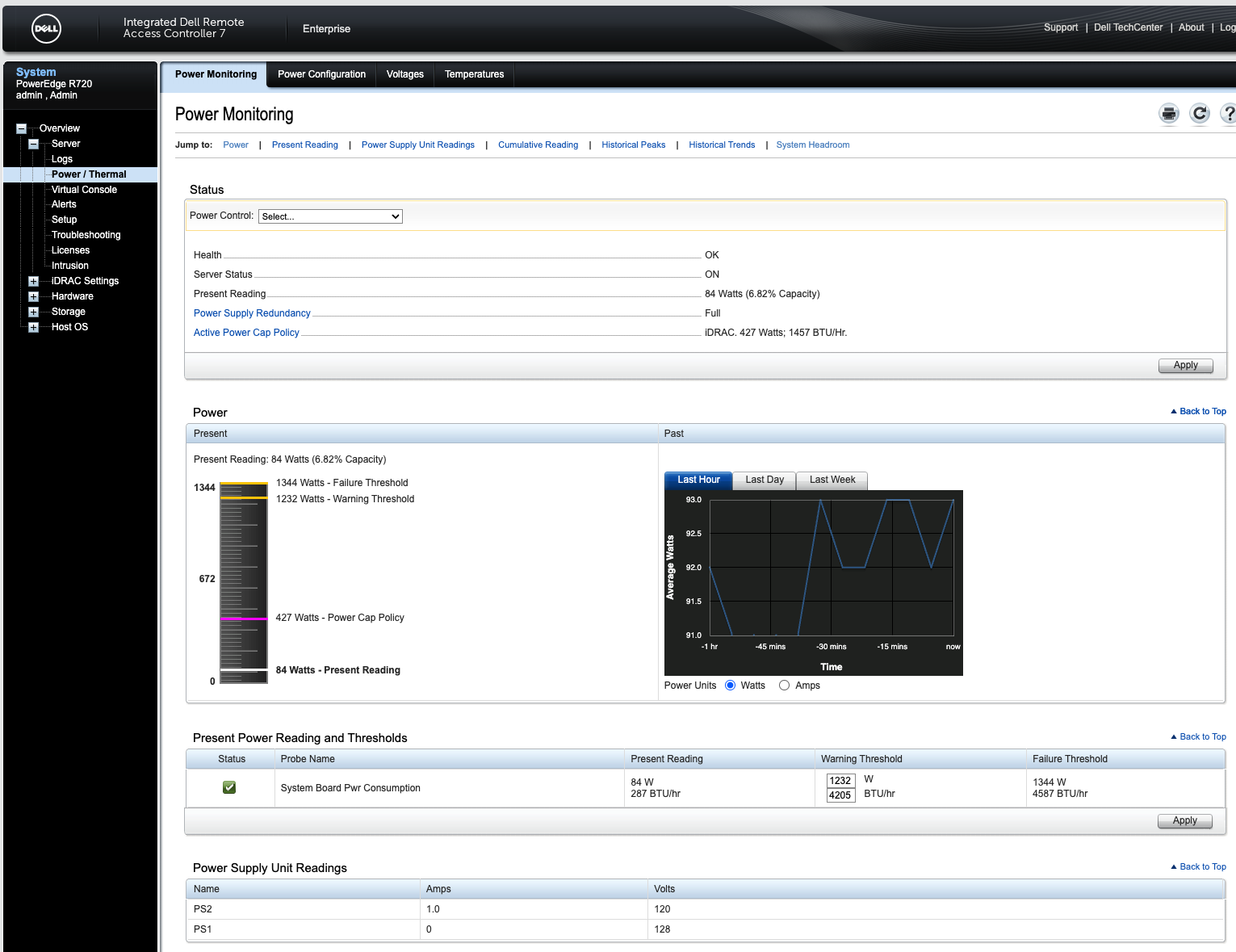Open Dell TechCenter link
The image size is (1236, 952).
click(x=1128, y=27)
